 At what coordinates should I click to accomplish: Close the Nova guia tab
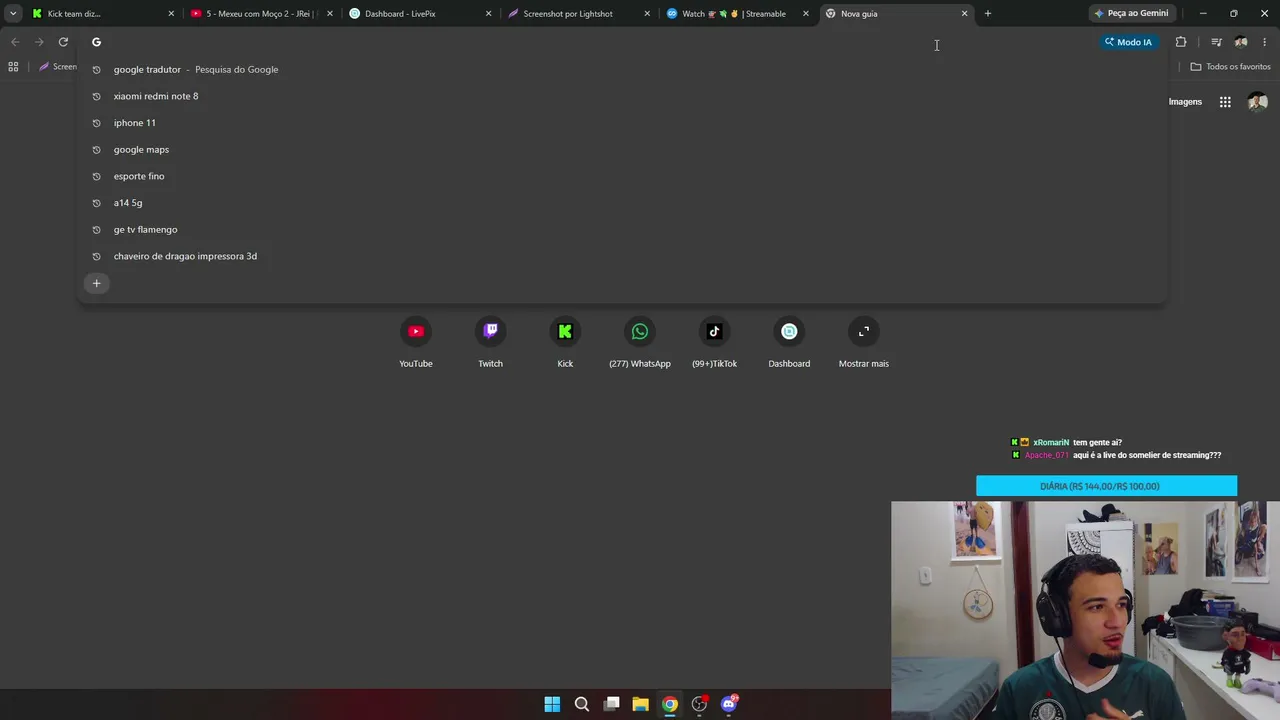(965, 14)
